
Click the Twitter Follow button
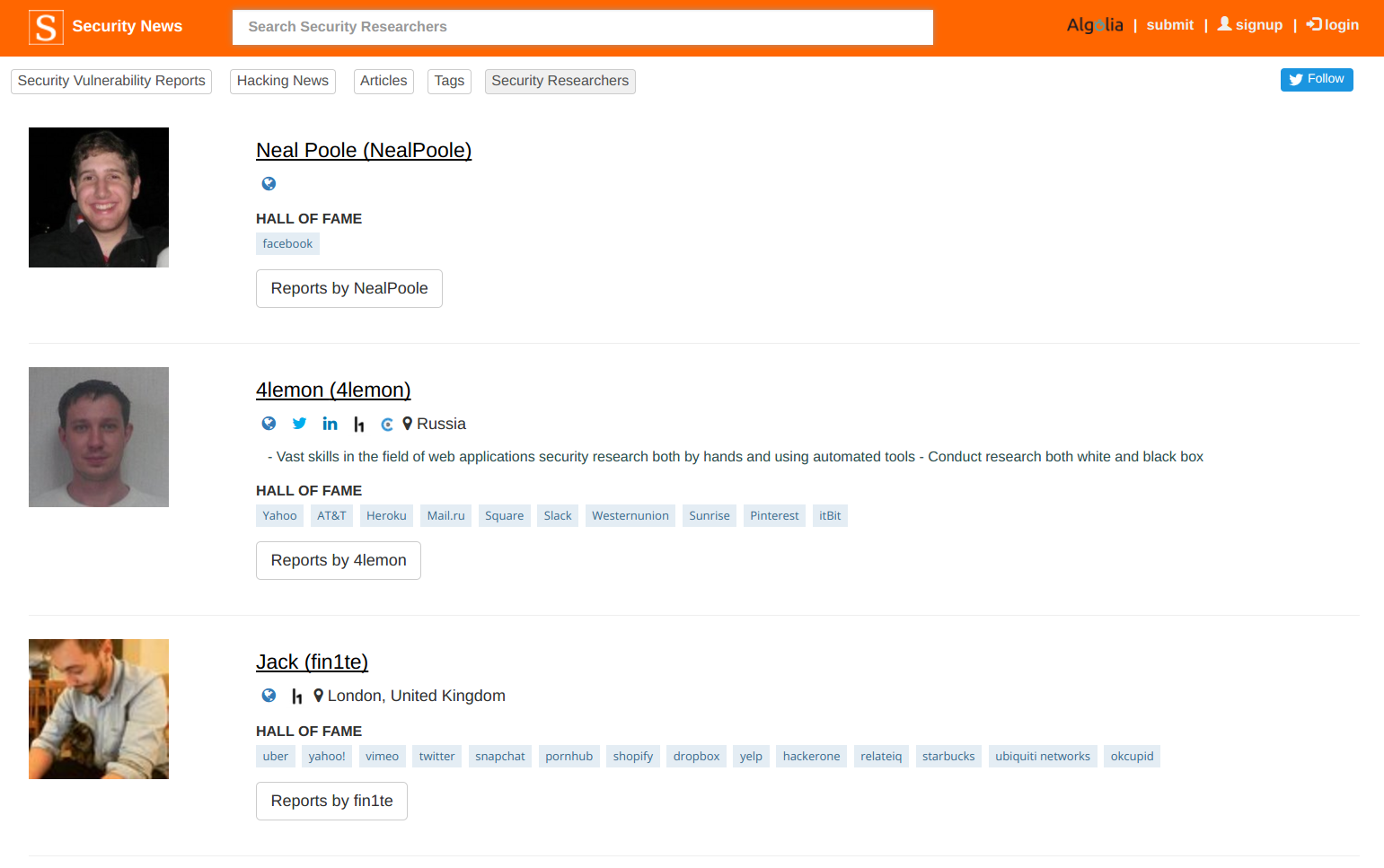(1317, 80)
